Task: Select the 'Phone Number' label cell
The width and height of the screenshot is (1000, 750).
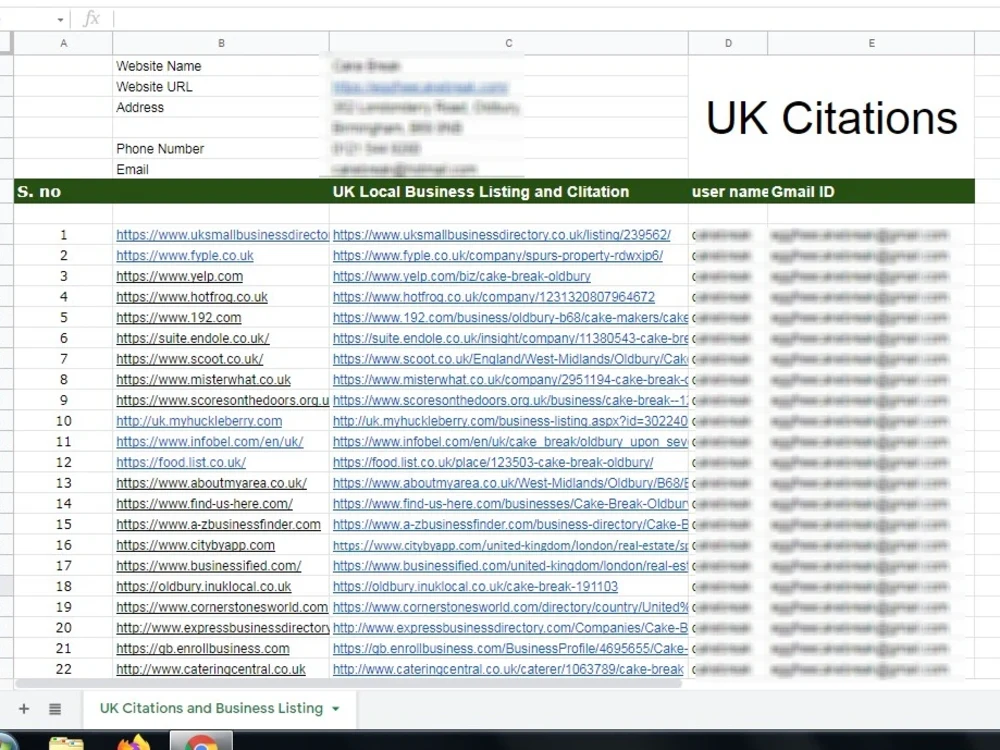Action: [221, 149]
